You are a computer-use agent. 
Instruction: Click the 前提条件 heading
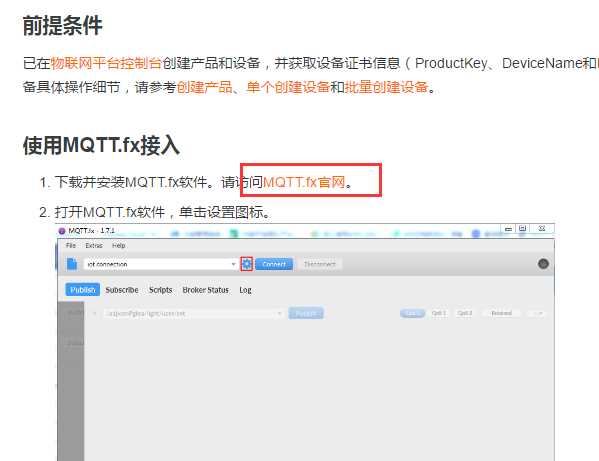click(63, 26)
